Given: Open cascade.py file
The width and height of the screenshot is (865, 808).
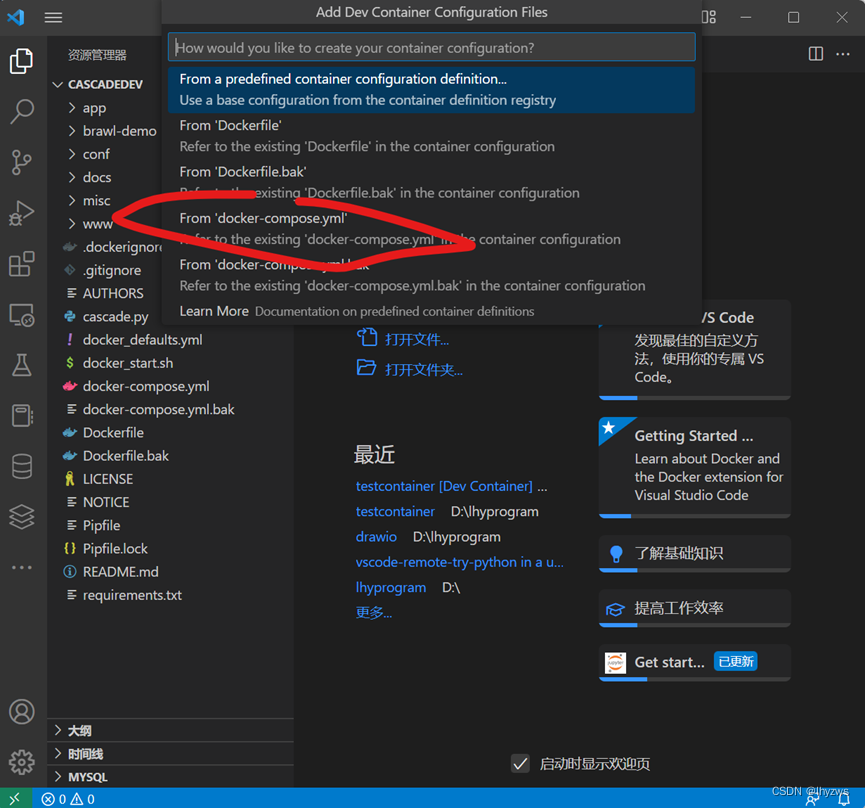Looking at the screenshot, I should (115, 317).
